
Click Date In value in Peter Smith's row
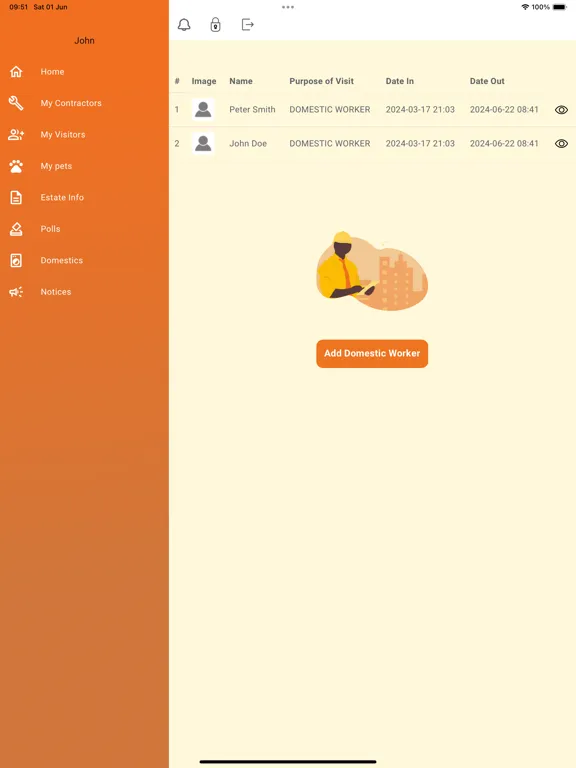point(420,109)
